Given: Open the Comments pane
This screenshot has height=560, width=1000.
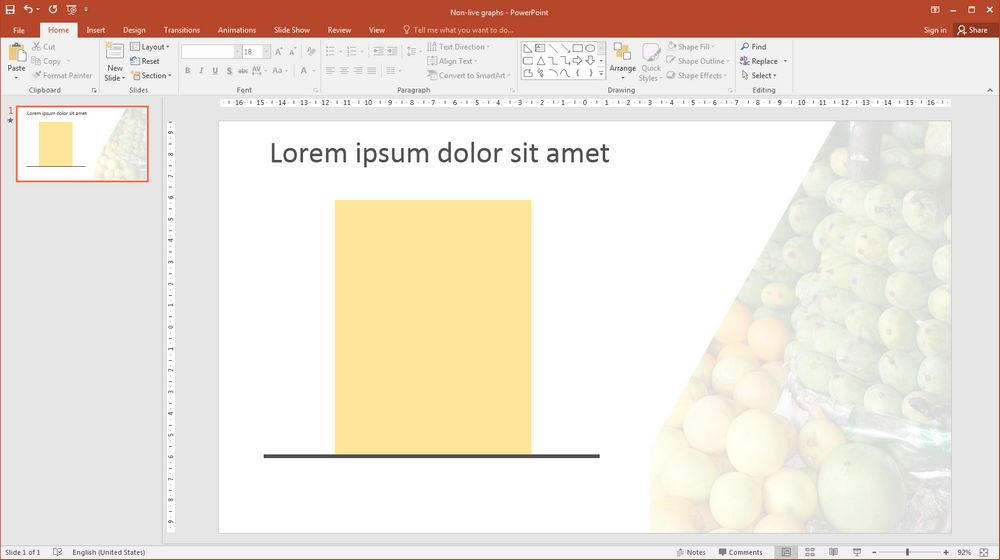Looking at the screenshot, I should (740, 552).
